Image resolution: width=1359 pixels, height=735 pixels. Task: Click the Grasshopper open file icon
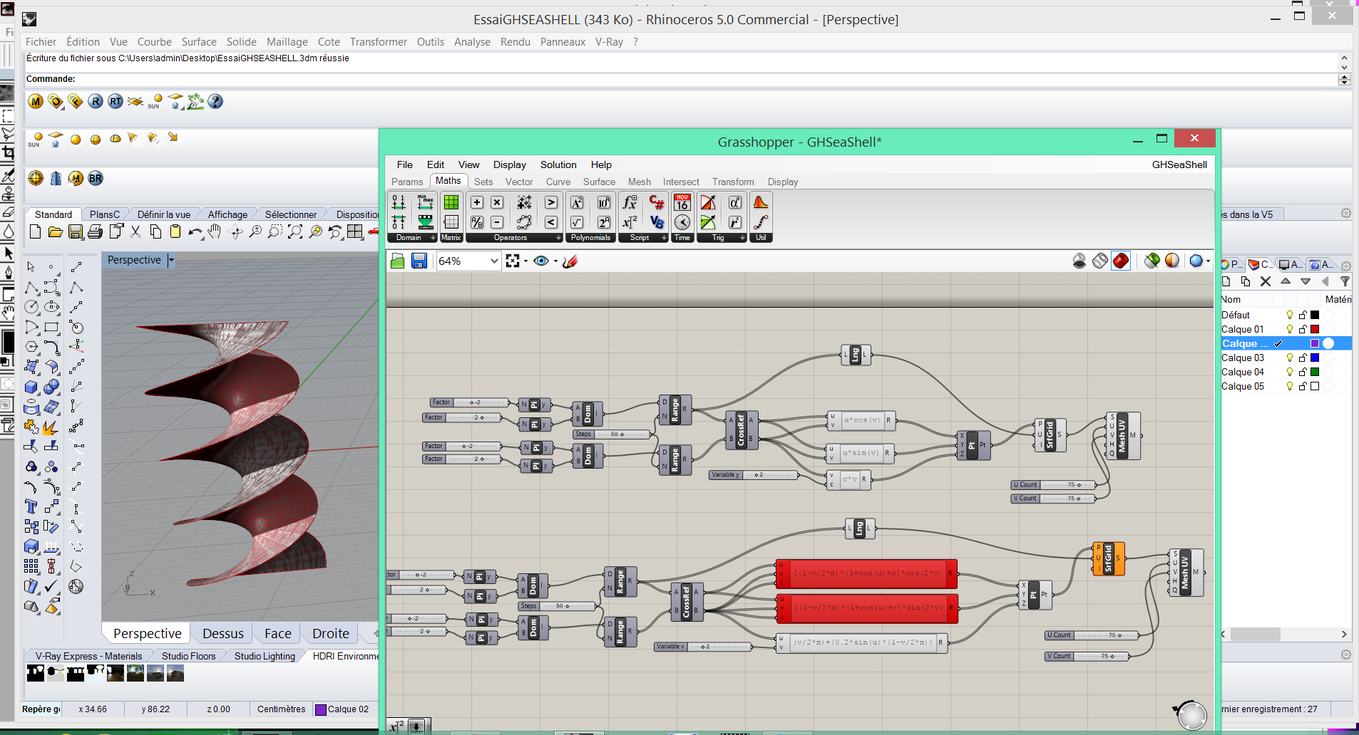coord(398,261)
